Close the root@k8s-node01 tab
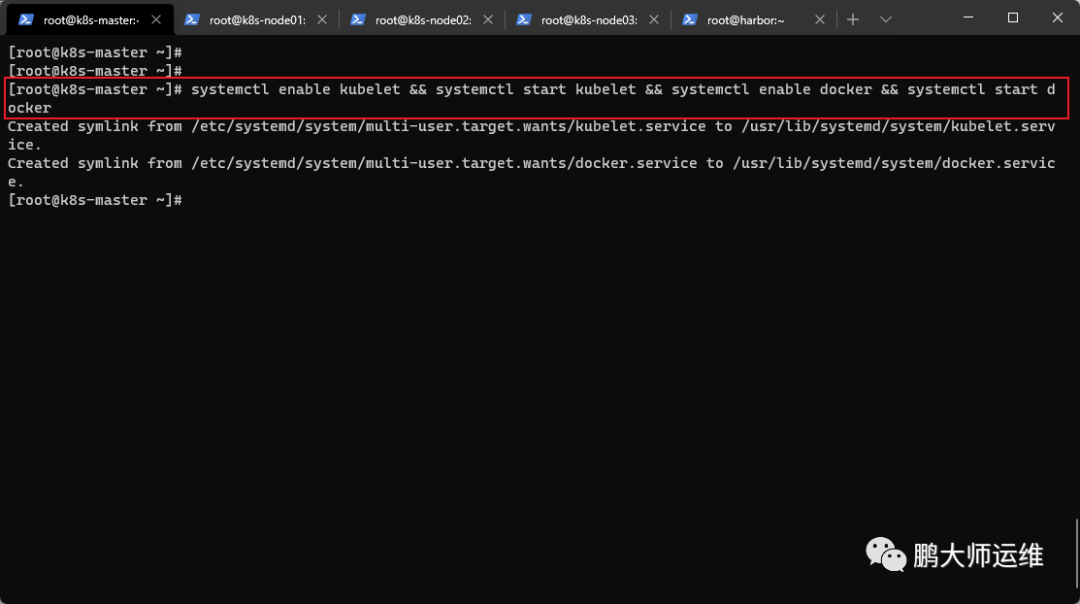 point(322,20)
